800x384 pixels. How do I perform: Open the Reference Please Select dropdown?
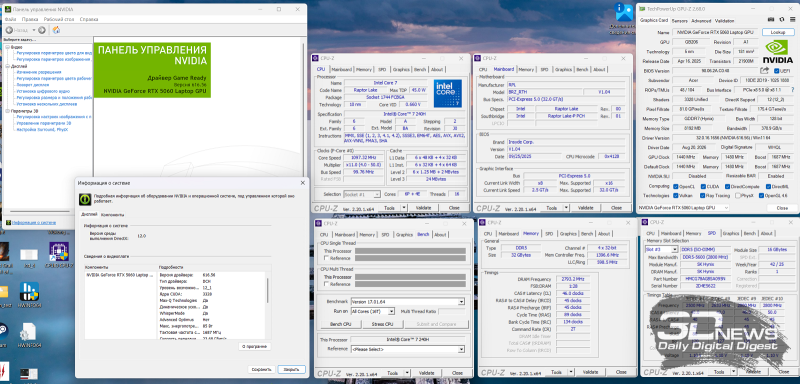click(x=408, y=349)
